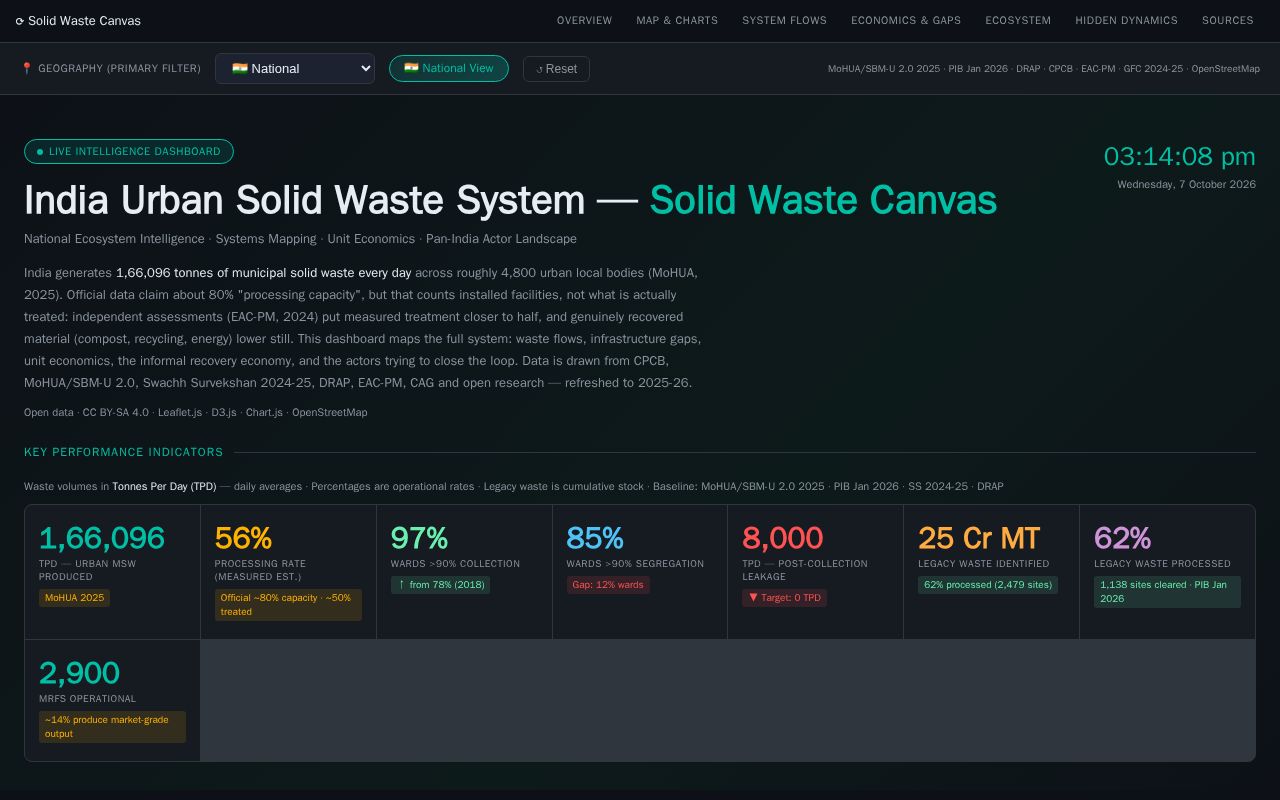Click the 2,900 MRFs operational value

pyautogui.click(x=79, y=673)
